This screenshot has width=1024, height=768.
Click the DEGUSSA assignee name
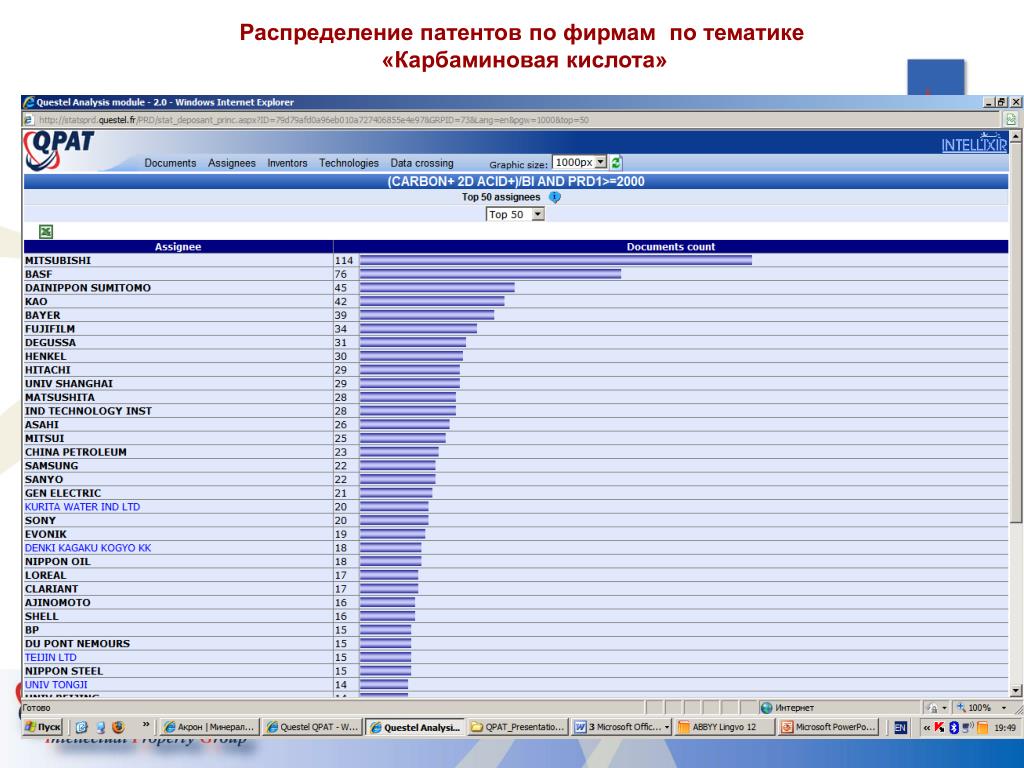tap(50, 343)
